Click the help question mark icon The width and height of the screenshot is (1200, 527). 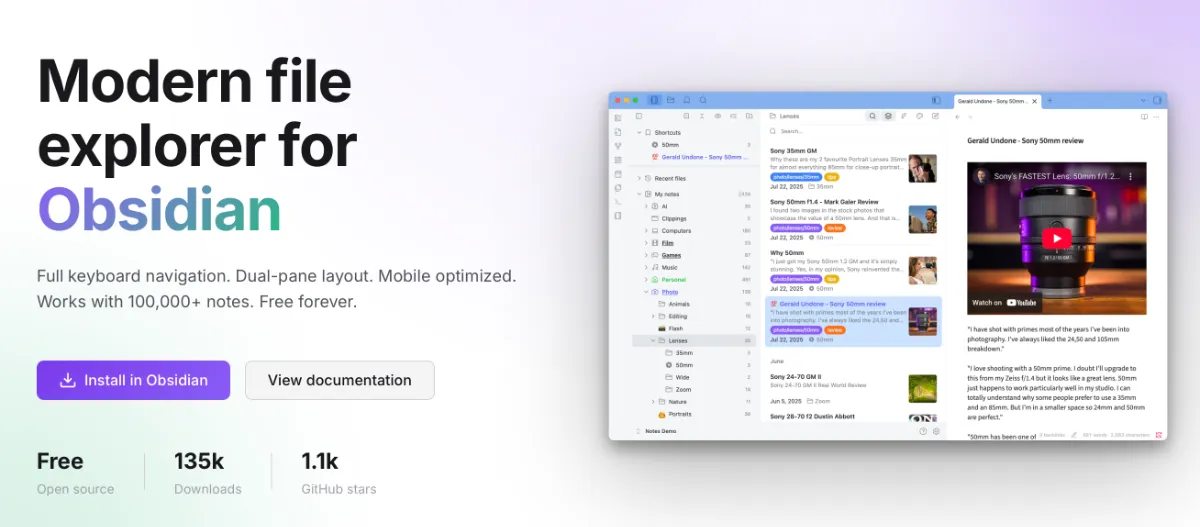pos(923,431)
